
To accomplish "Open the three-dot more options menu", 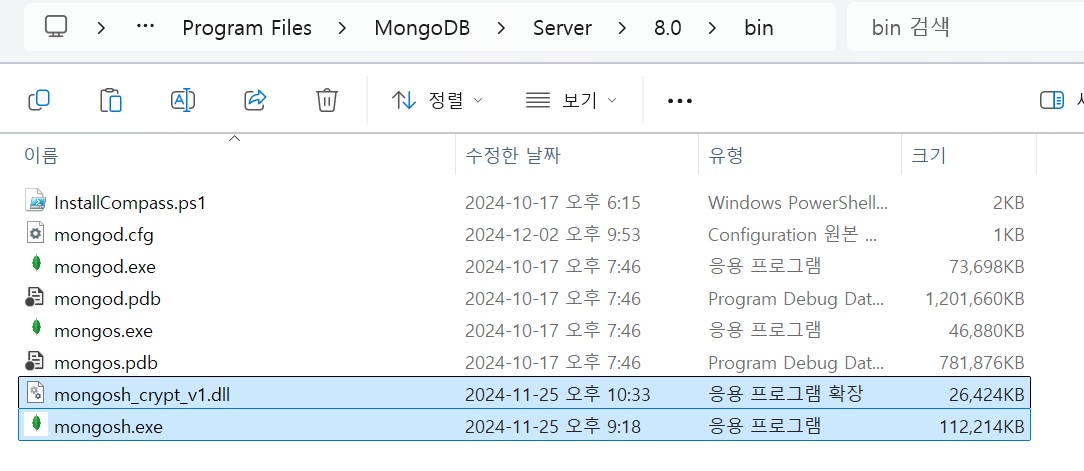I will [680, 101].
